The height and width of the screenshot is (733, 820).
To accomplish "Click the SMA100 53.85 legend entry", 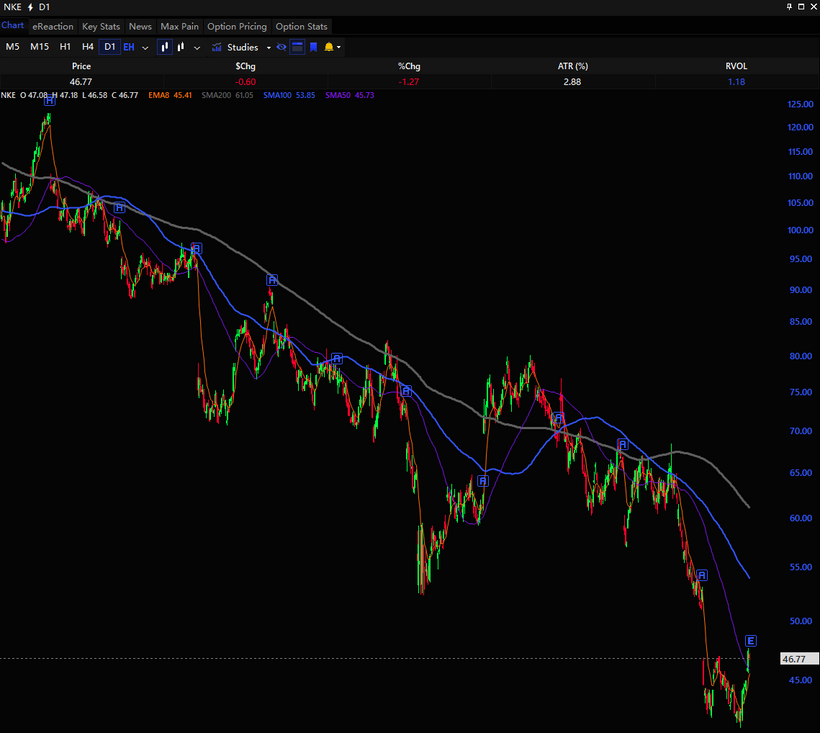I will [289, 95].
